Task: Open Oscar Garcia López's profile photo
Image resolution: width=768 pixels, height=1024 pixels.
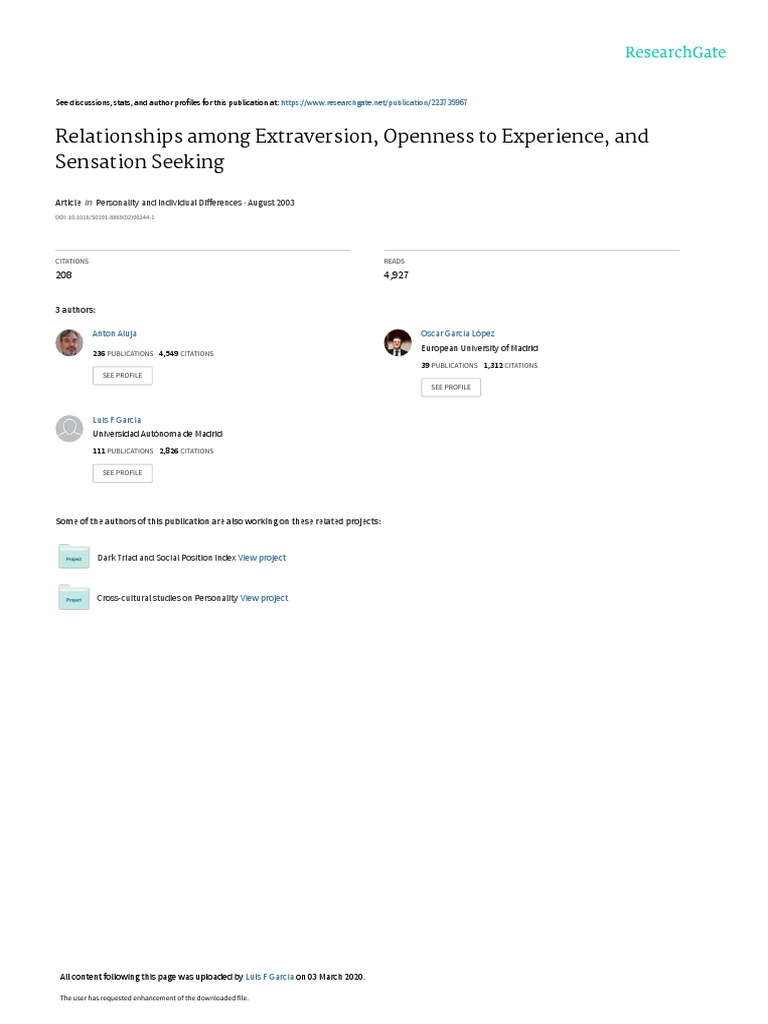Action: click(x=397, y=342)
